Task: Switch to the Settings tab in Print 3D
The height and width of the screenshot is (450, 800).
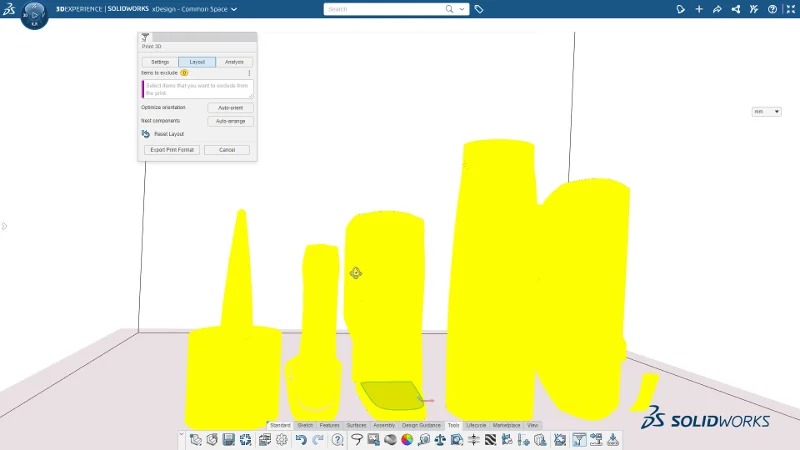Action: [x=160, y=62]
